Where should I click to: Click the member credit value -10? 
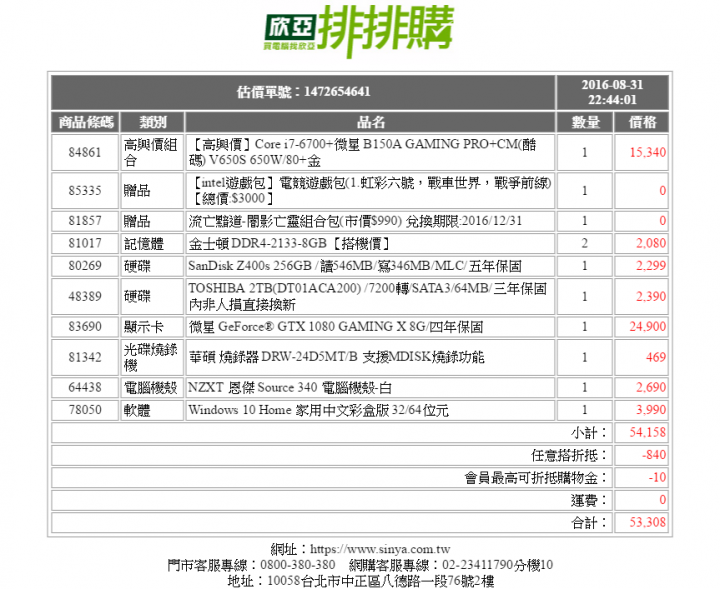(657, 477)
